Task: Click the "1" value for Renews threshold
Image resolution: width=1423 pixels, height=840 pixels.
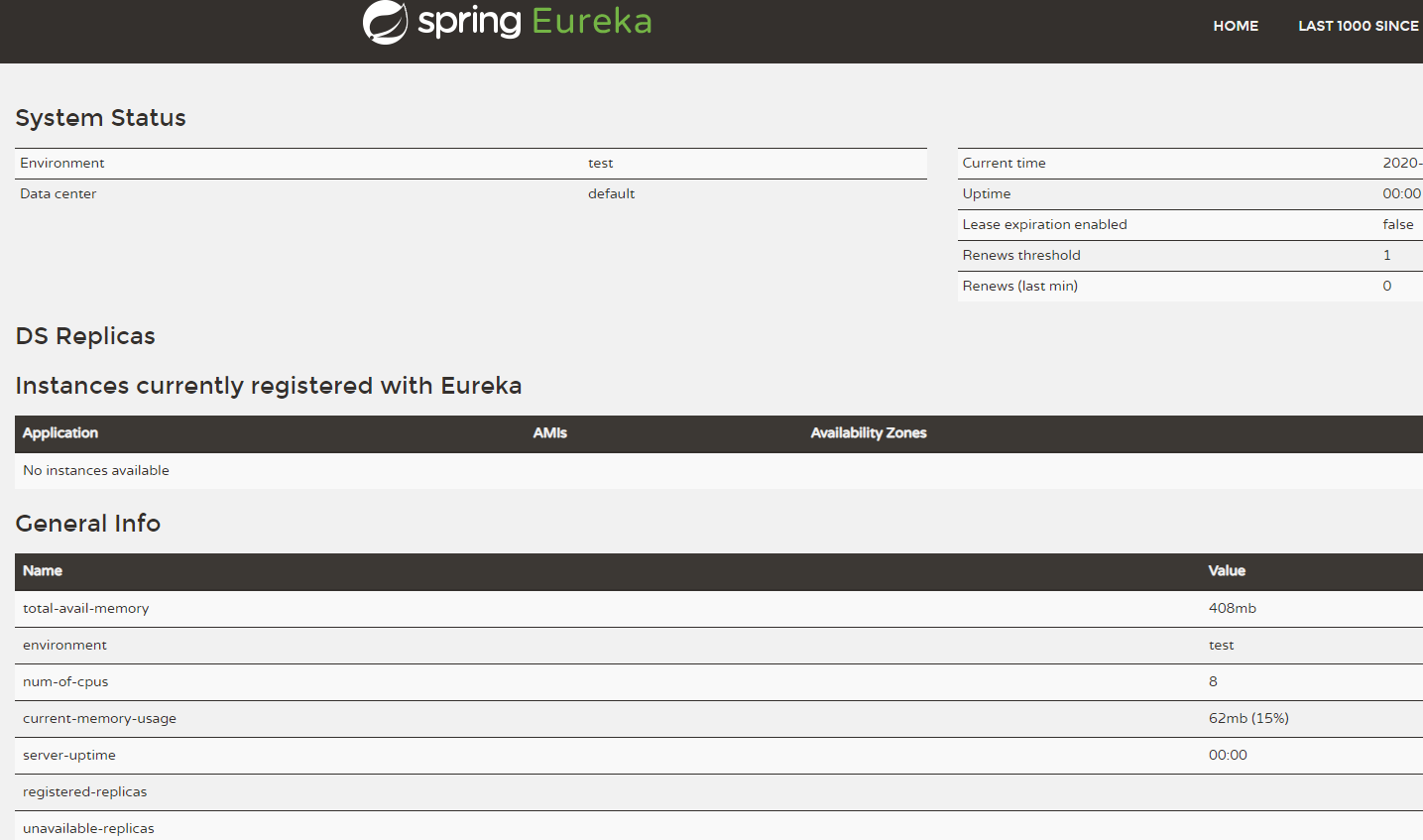Action: click(1387, 255)
